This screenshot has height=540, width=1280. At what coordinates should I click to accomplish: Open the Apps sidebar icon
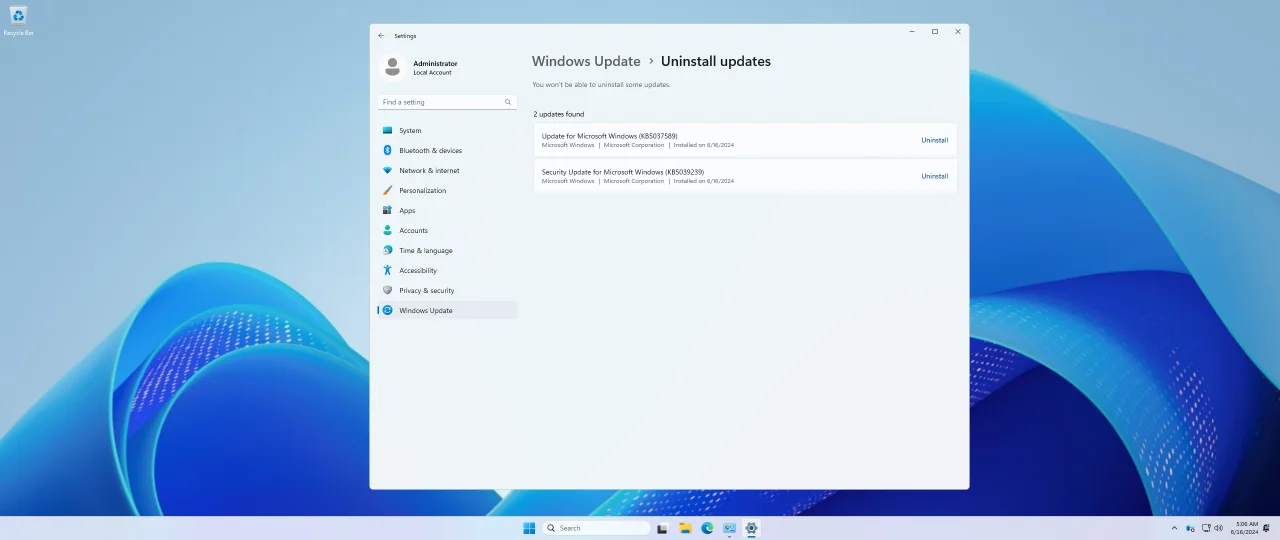point(387,210)
